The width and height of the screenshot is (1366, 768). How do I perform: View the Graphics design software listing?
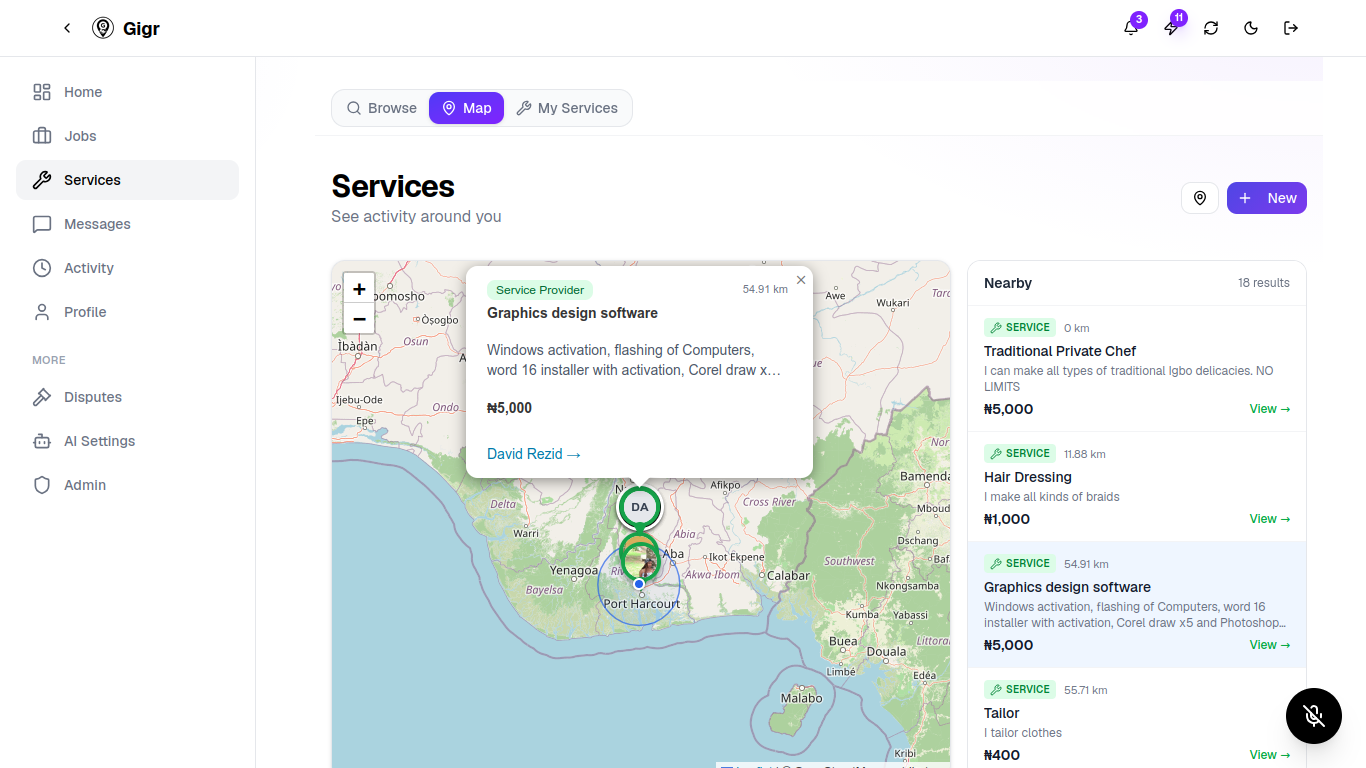tap(1270, 645)
